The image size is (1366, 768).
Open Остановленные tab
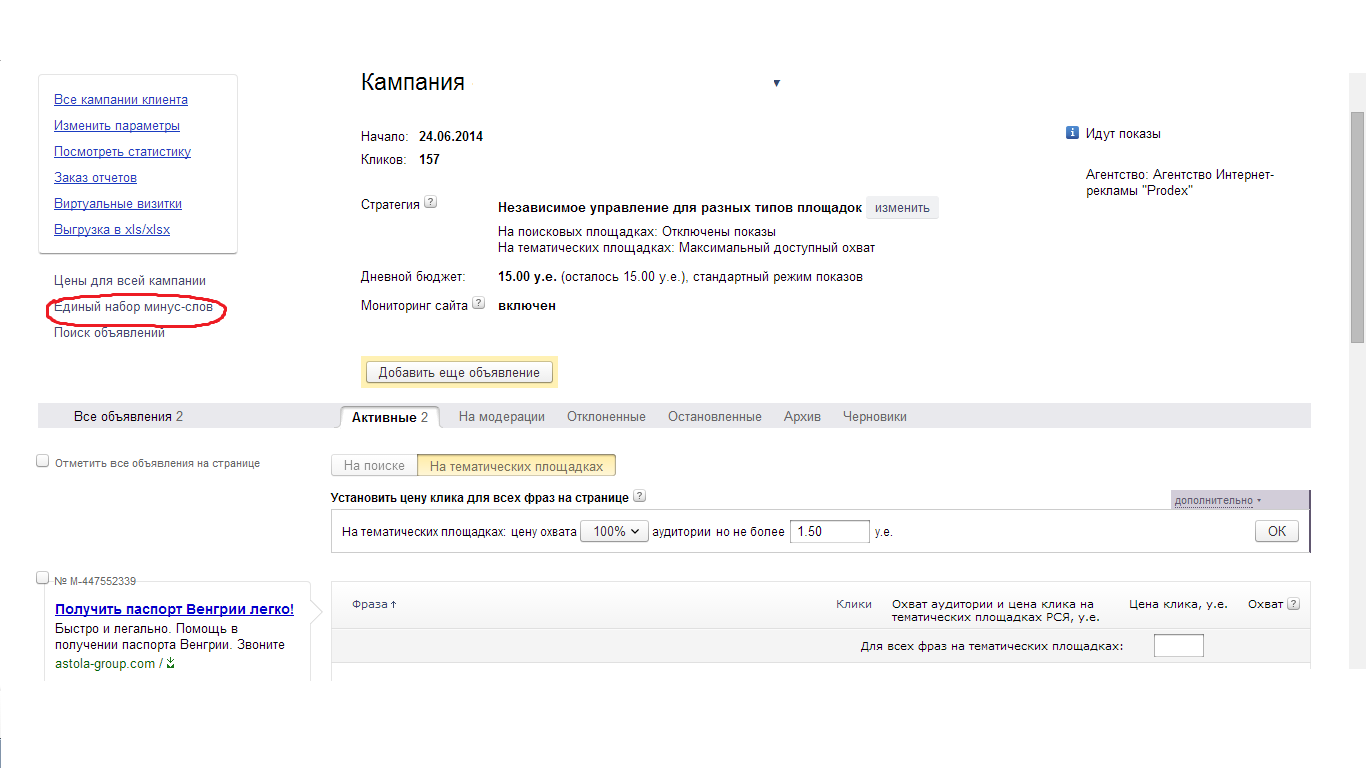click(x=715, y=417)
